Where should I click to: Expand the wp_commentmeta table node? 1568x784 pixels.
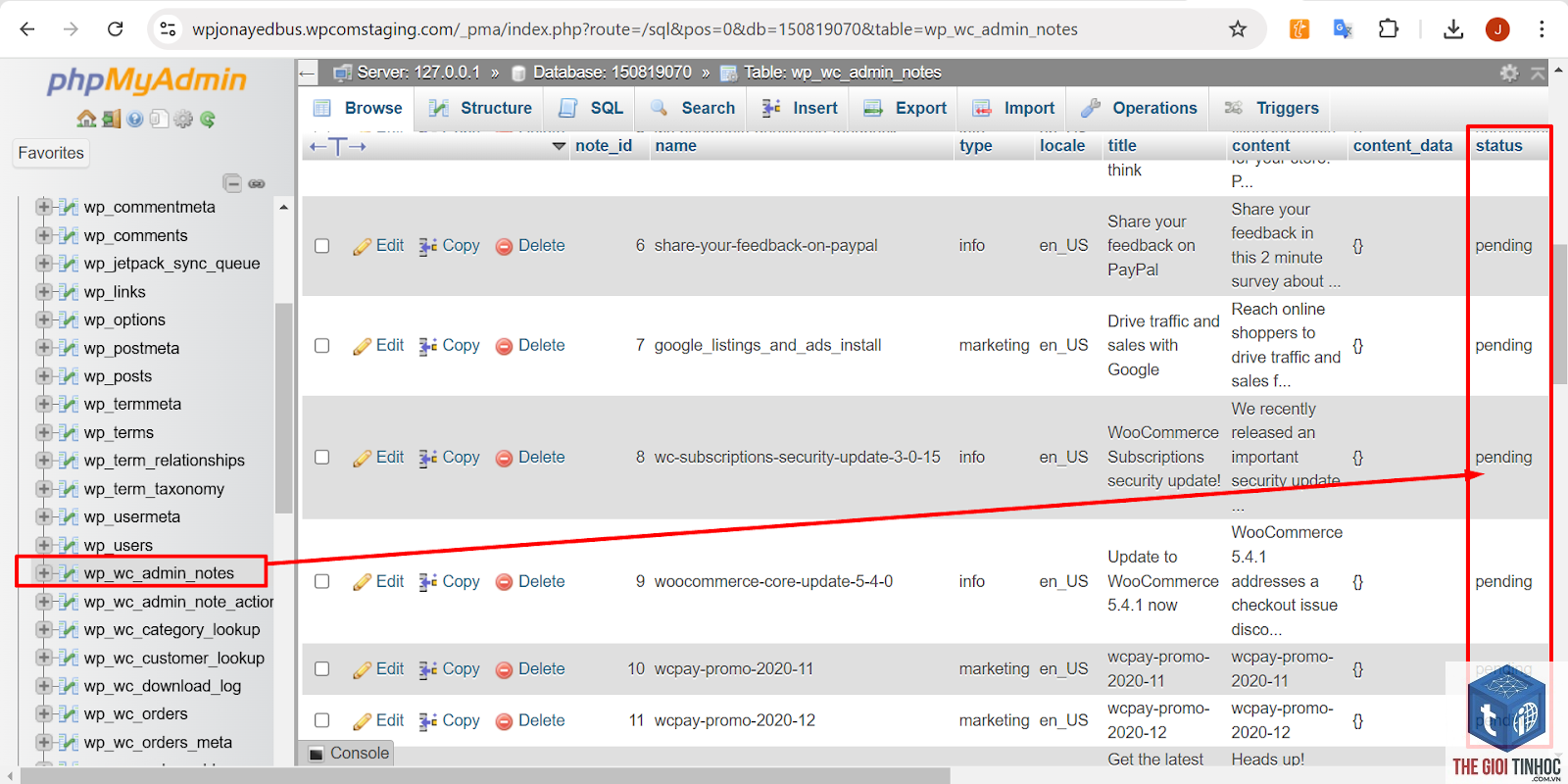43,207
